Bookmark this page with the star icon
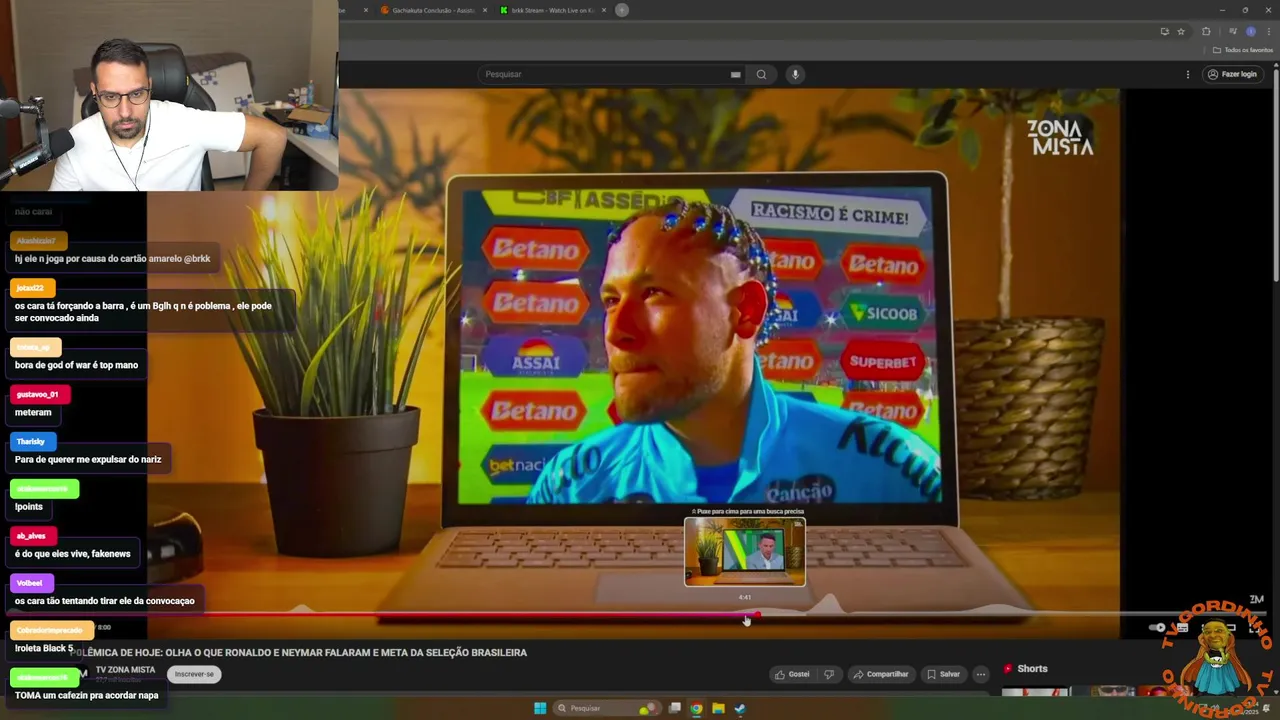This screenshot has height=720, width=1280. tap(1180, 31)
